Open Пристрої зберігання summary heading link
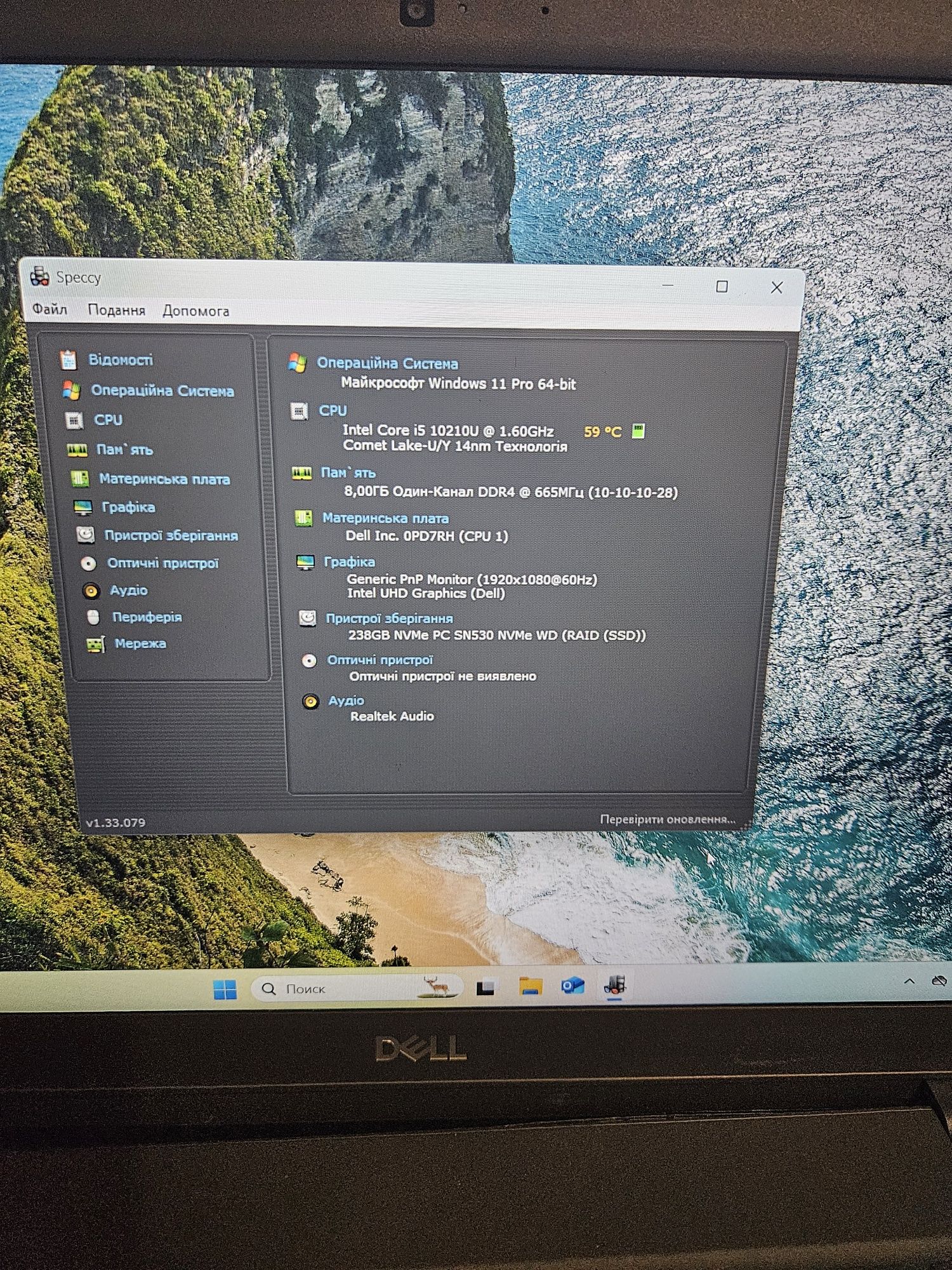 [x=389, y=618]
